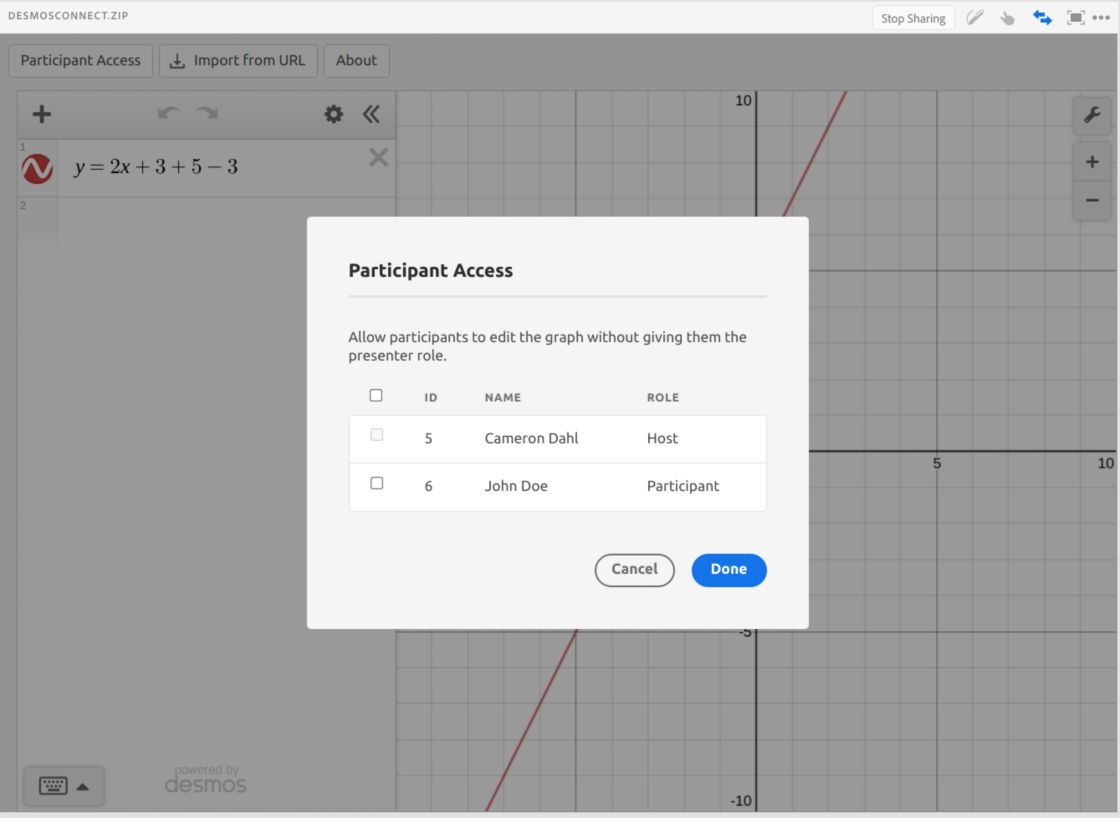Click the Done button
This screenshot has width=1120, height=818.
(x=729, y=569)
